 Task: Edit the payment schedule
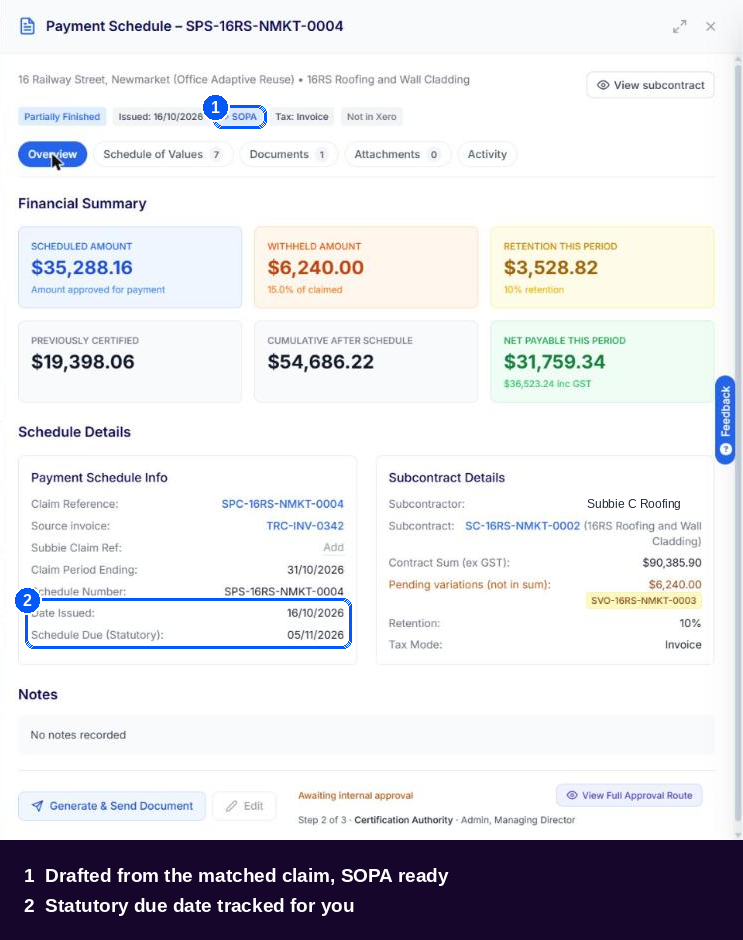pos(245,806)
